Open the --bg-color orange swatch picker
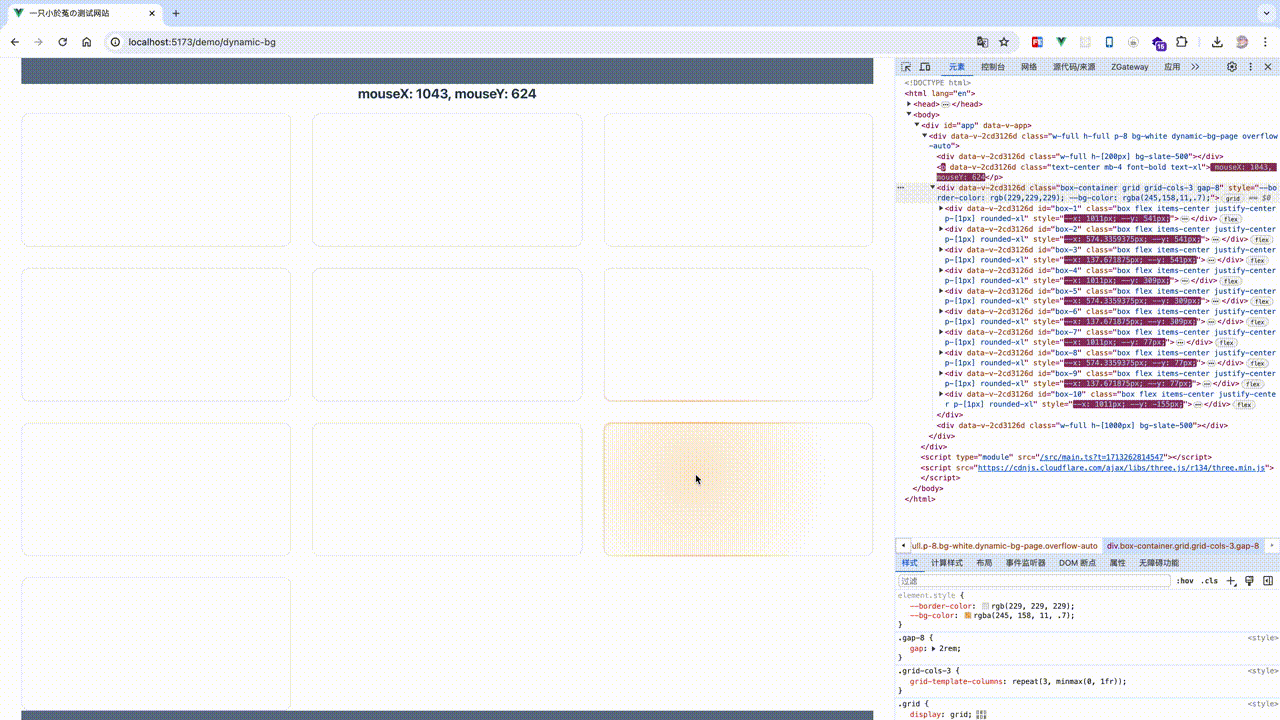This screenshot has width=1280, height=720. (x=968, y=616)
